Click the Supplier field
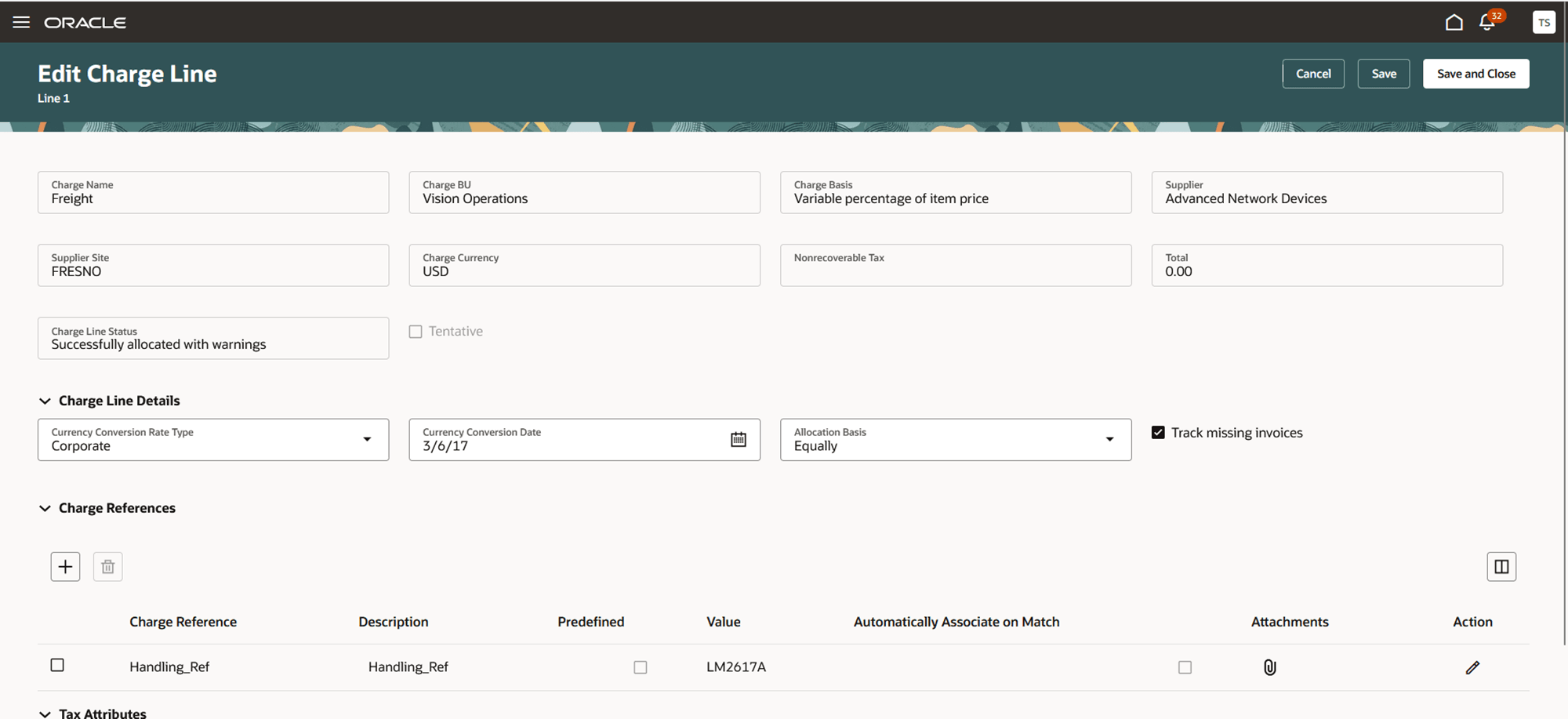 [x=1327, y=192]
